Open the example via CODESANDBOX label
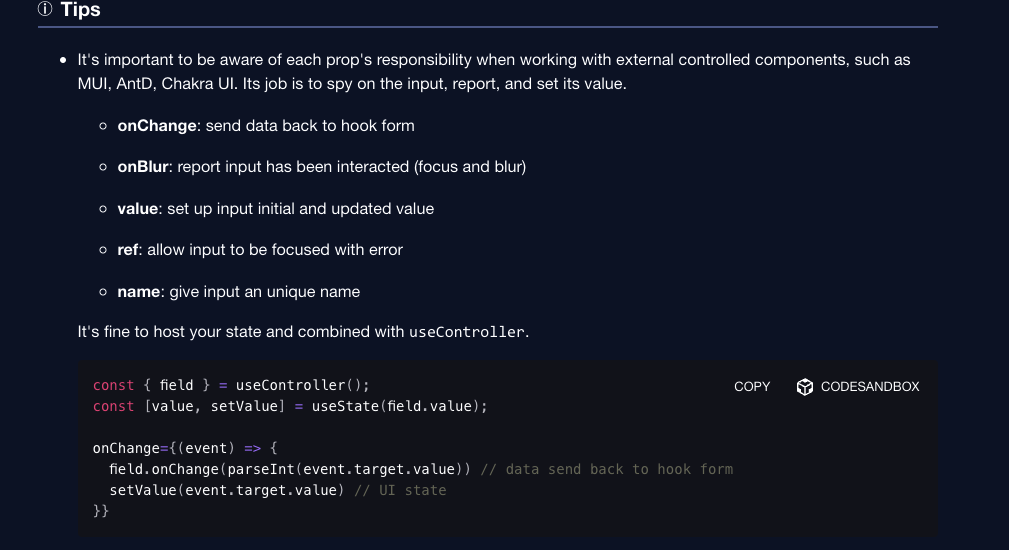This screenshot has width=1009, height=550. [x=870, y=387]
